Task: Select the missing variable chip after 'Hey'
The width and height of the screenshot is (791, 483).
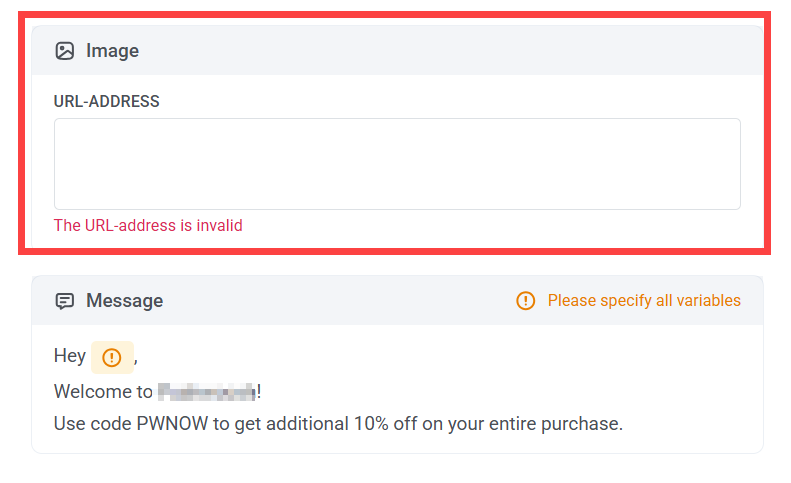Action: pyautogui.click(x=112, y=357)
